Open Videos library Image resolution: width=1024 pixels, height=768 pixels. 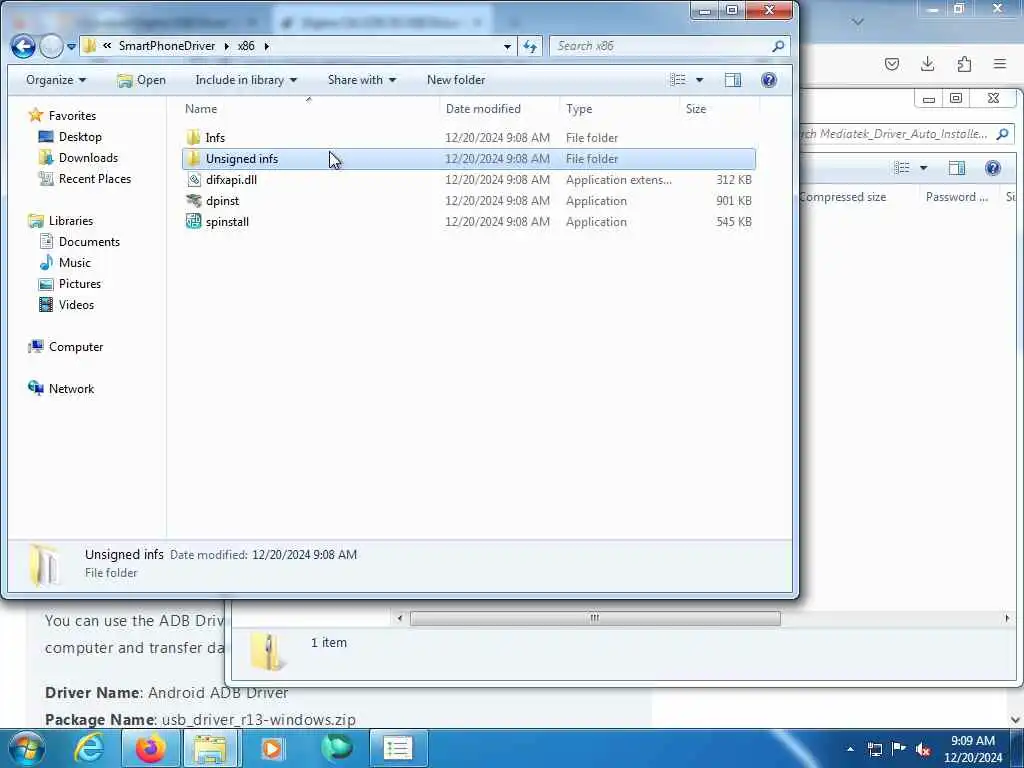pyautogui.click(x=76, y=304)
